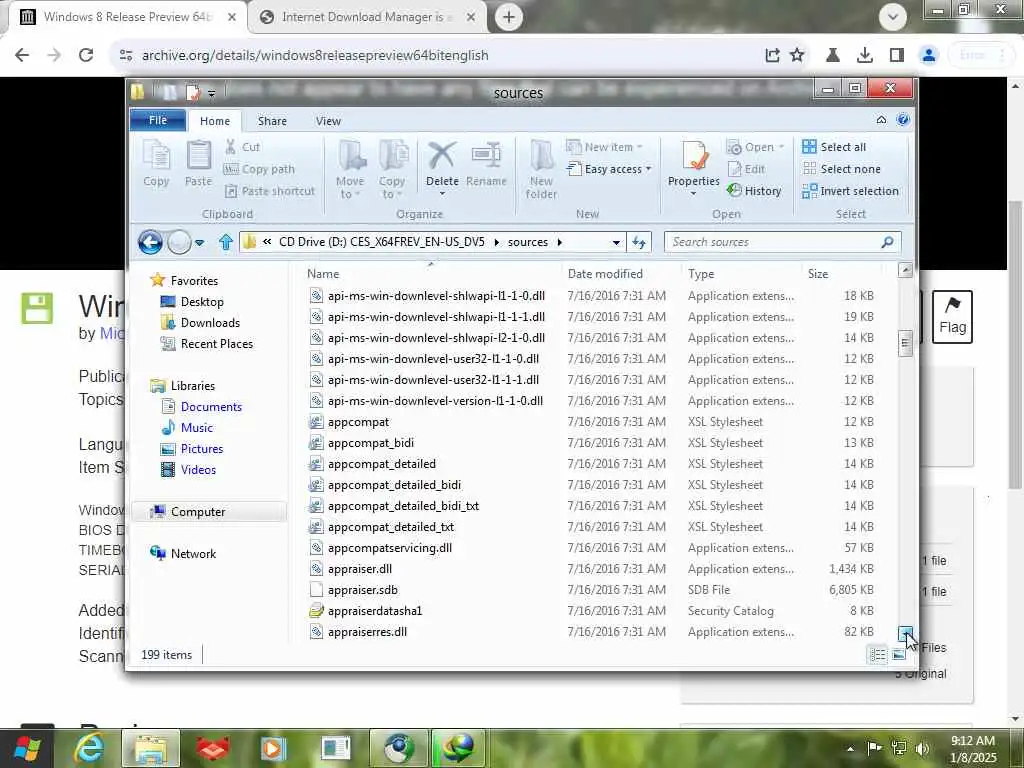
Task: Click the Copy icon in the Clipboard group
Action: tap(156, 164)
